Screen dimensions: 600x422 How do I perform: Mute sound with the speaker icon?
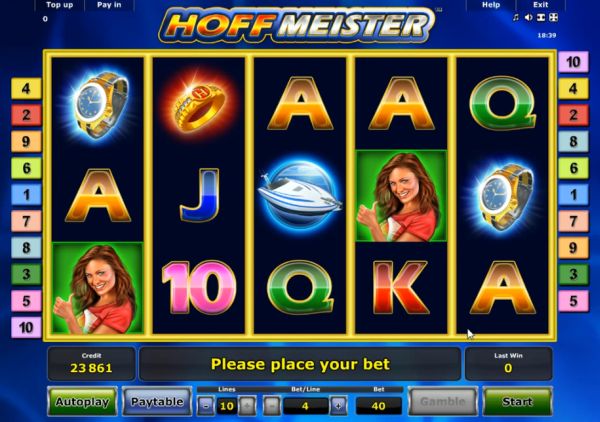pos(528,17)
